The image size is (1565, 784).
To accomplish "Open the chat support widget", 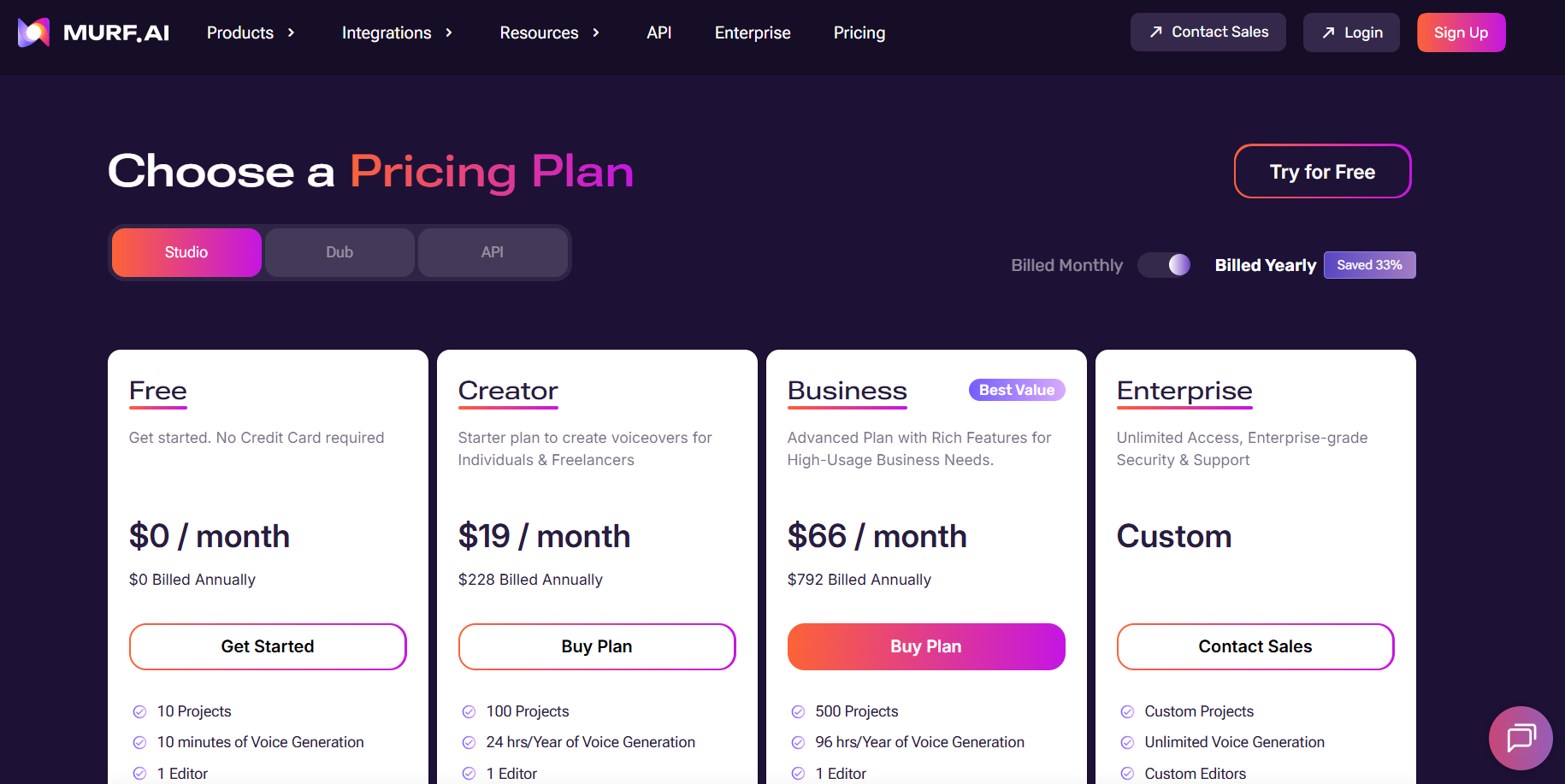I will [x=1521, y=737].
